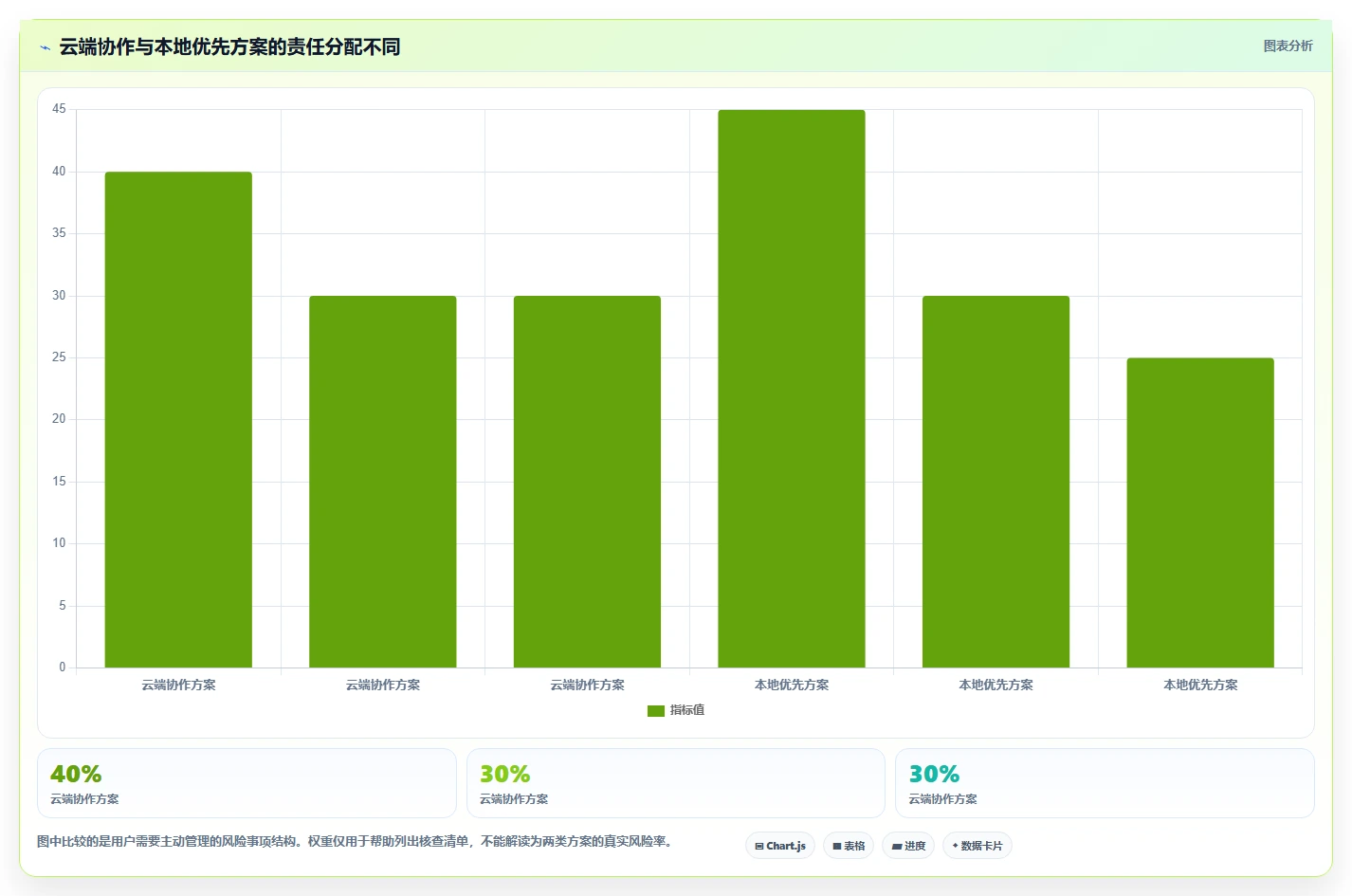Click the y-axis tick label 10

point(59,543)
